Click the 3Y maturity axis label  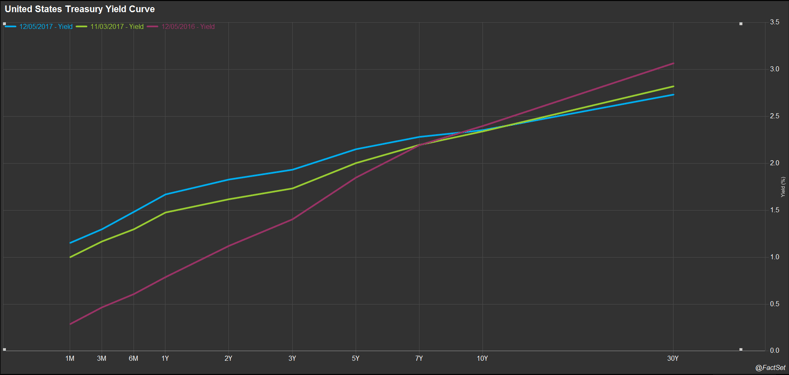[292, 358]
